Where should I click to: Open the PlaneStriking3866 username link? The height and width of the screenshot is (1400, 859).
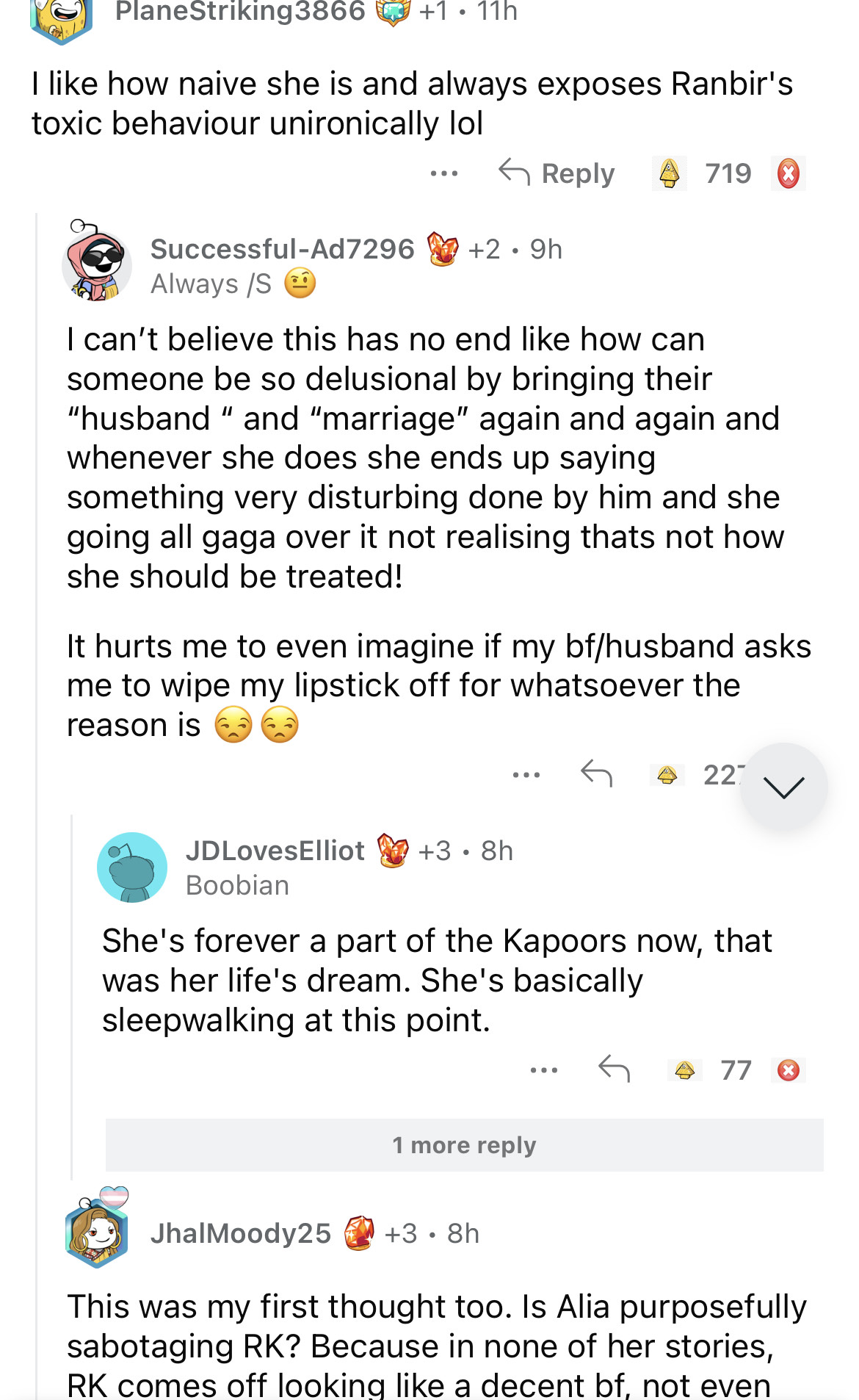pyautogui.click(x=240, y=12)
